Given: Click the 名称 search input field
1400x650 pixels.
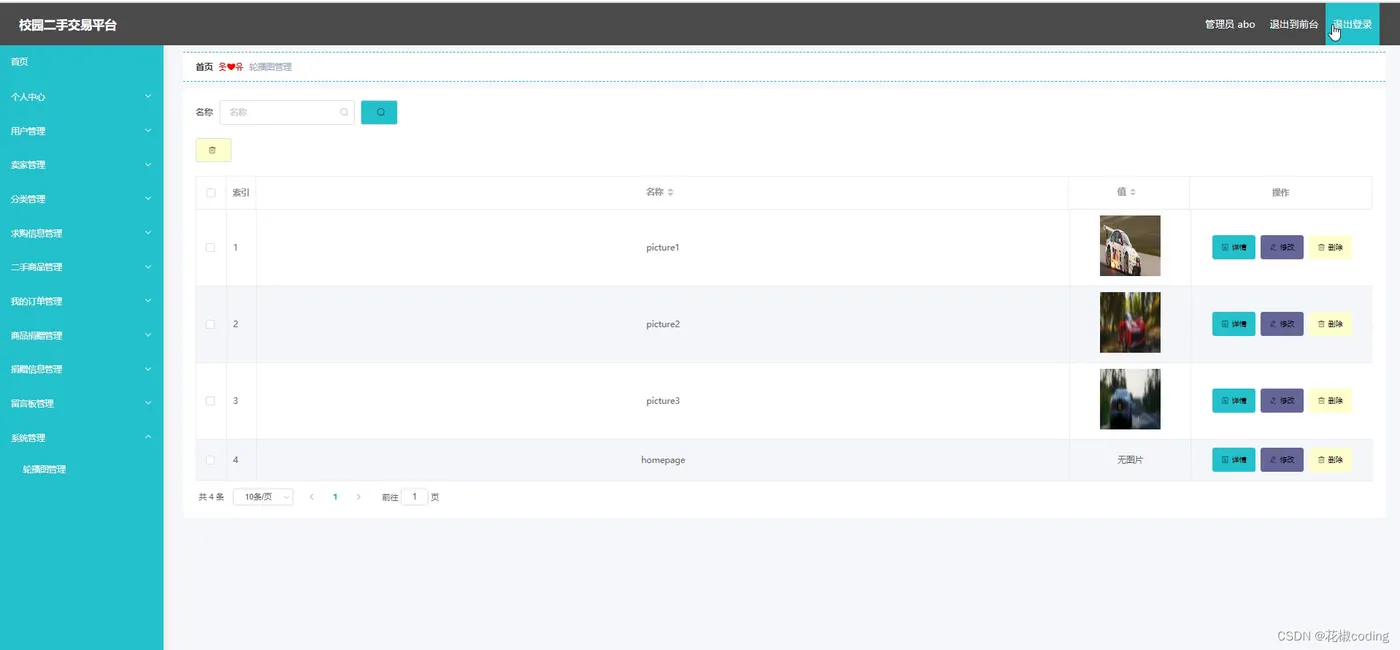Looking at the screenshot, I should coord(287,112).
